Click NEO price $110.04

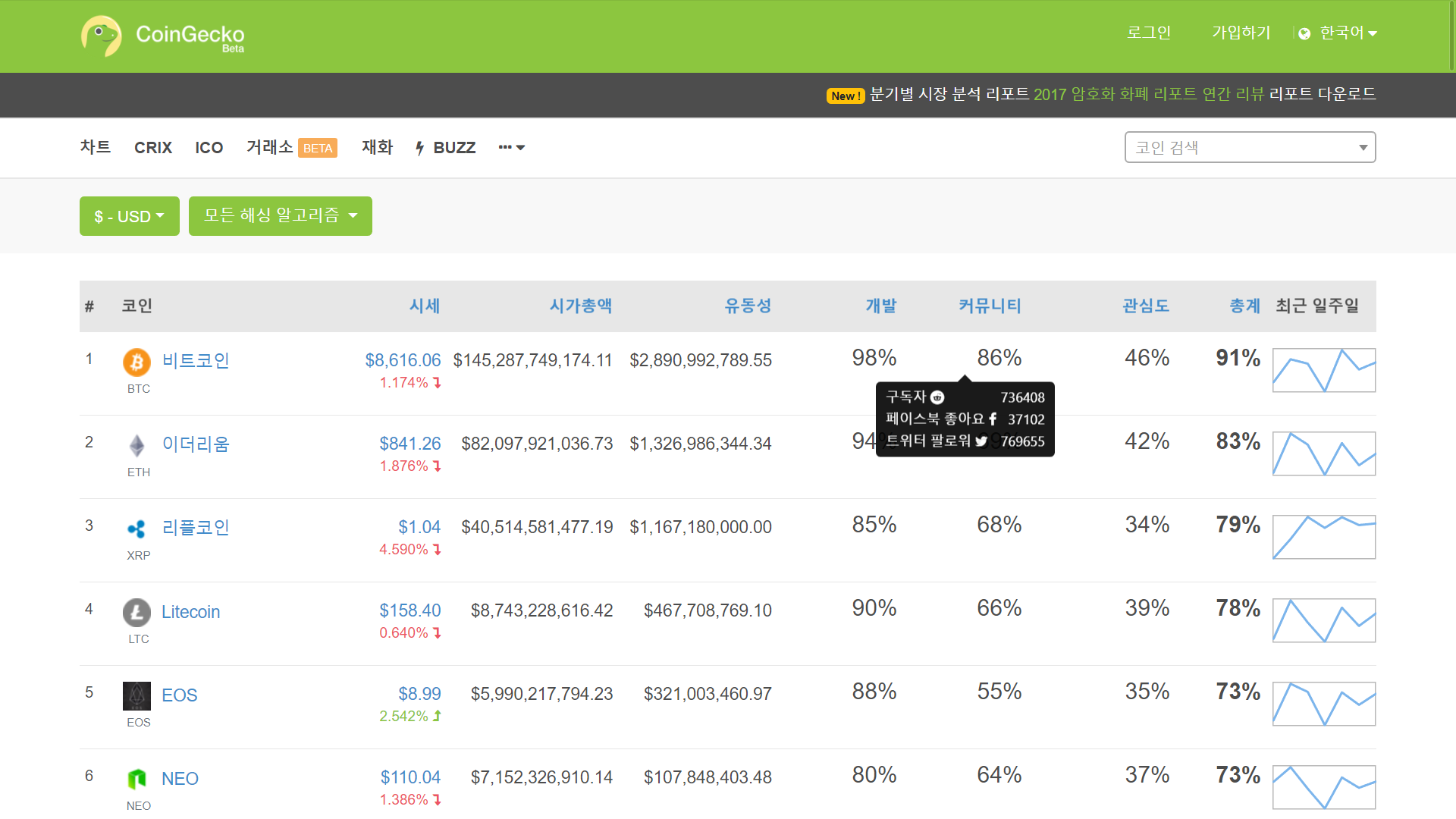(x=410, y=777)
